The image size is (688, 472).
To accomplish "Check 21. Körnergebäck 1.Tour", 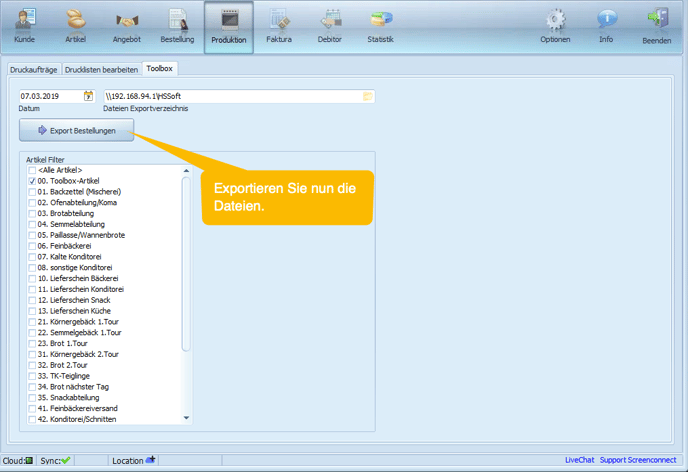I will pos(32,322).
